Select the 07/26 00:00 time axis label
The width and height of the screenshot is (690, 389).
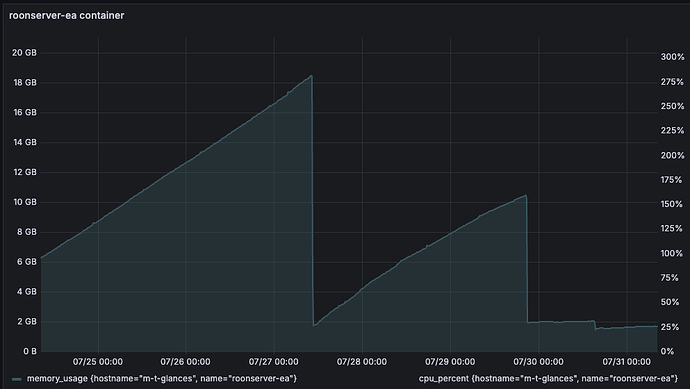click(x=185, y=362)
